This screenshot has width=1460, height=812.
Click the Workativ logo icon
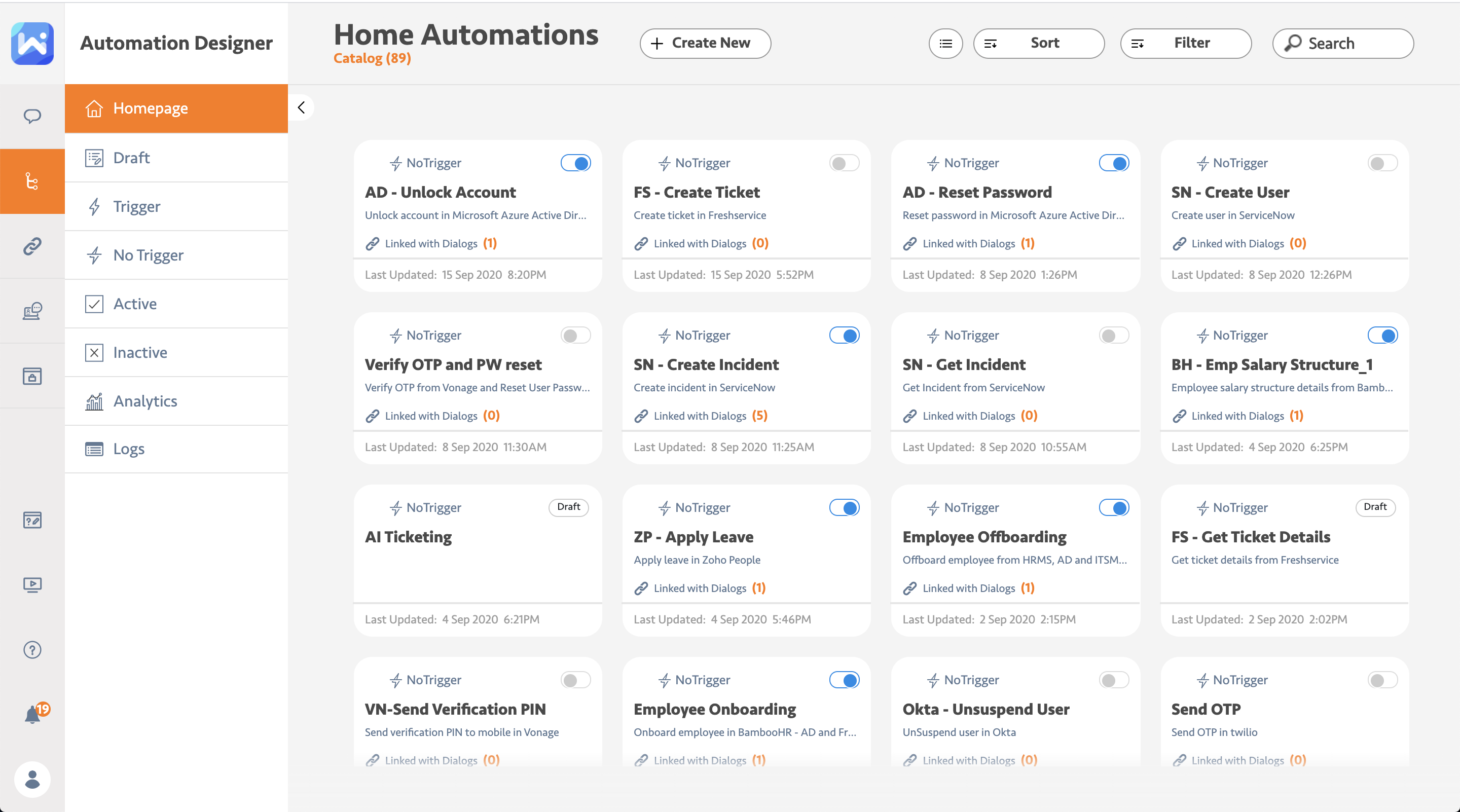(x=32, y=43)
